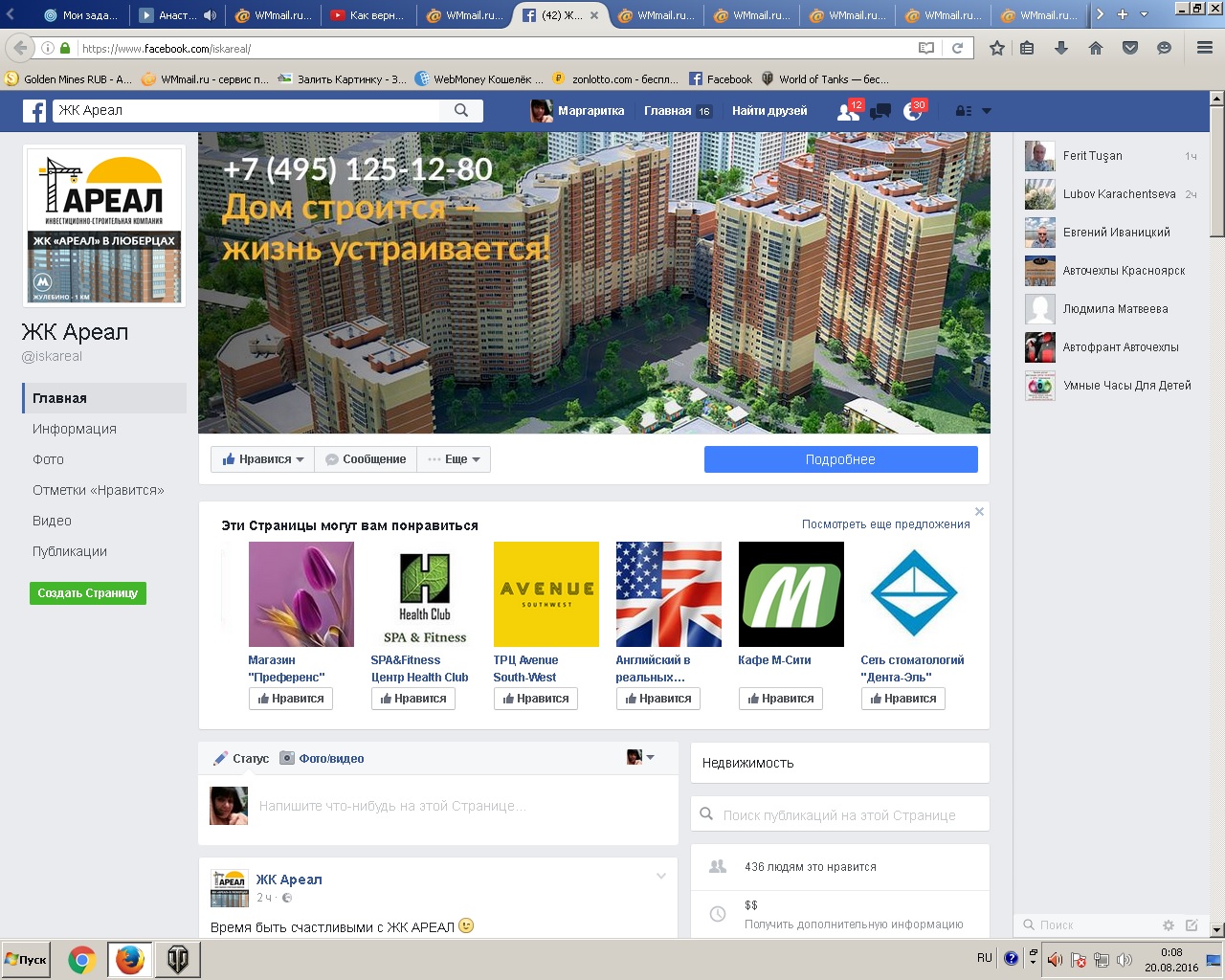The height and width of the screenshot is (980, 1225).
Task: Click the Facebook logo home icon
Action: (34, 111)
